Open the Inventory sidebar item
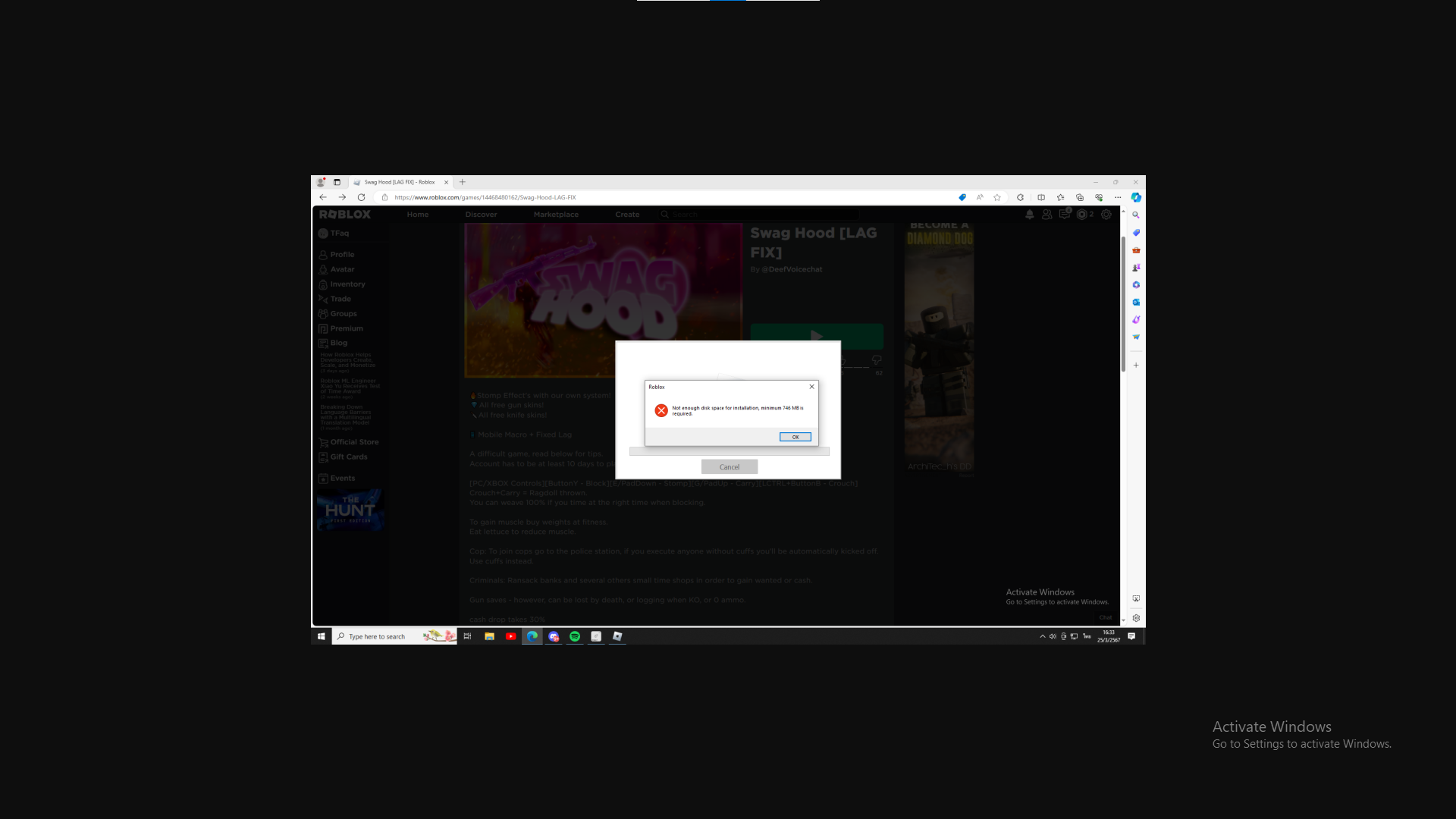1456x819 pixels. point(347,284)
